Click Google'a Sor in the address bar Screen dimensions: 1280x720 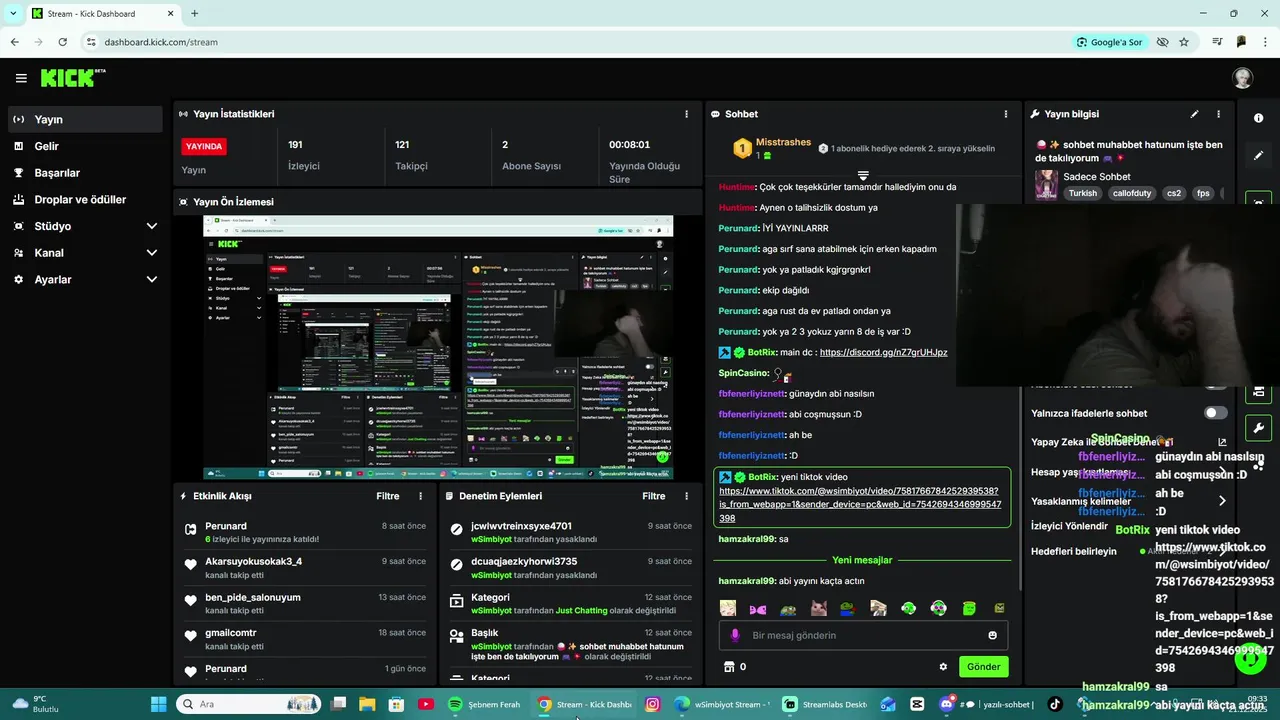pyautogui.click(x=1109, y=42)
